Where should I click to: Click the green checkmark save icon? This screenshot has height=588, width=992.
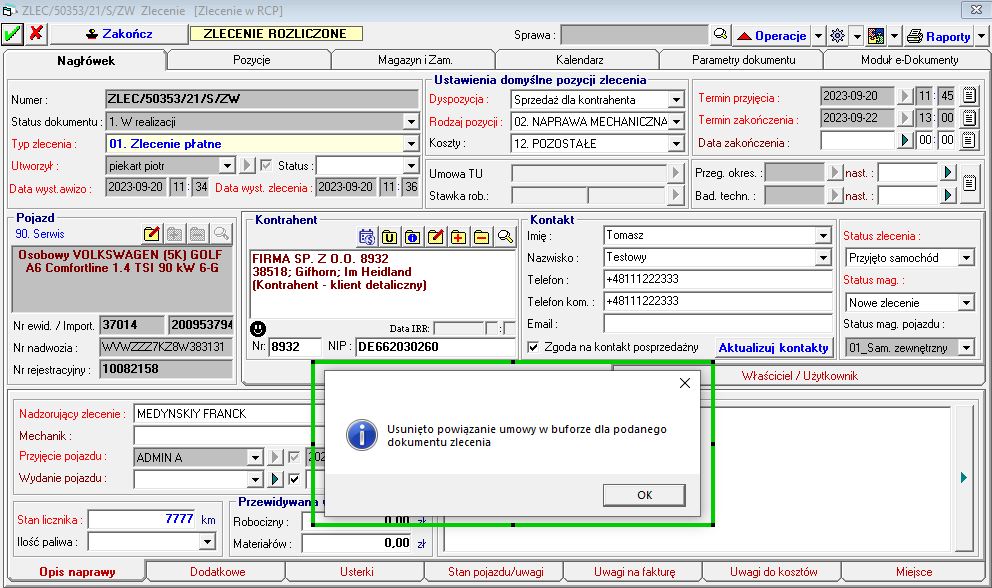(x=13, y=33)
